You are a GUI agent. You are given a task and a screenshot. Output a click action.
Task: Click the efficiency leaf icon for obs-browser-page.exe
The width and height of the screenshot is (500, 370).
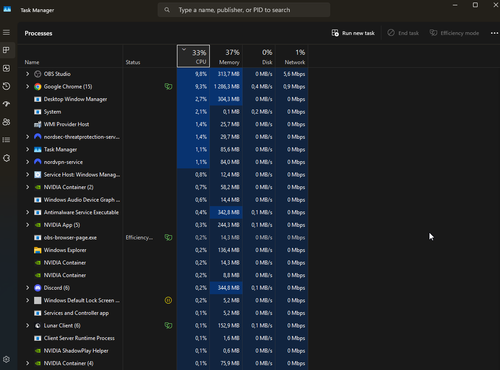(168, 237)
